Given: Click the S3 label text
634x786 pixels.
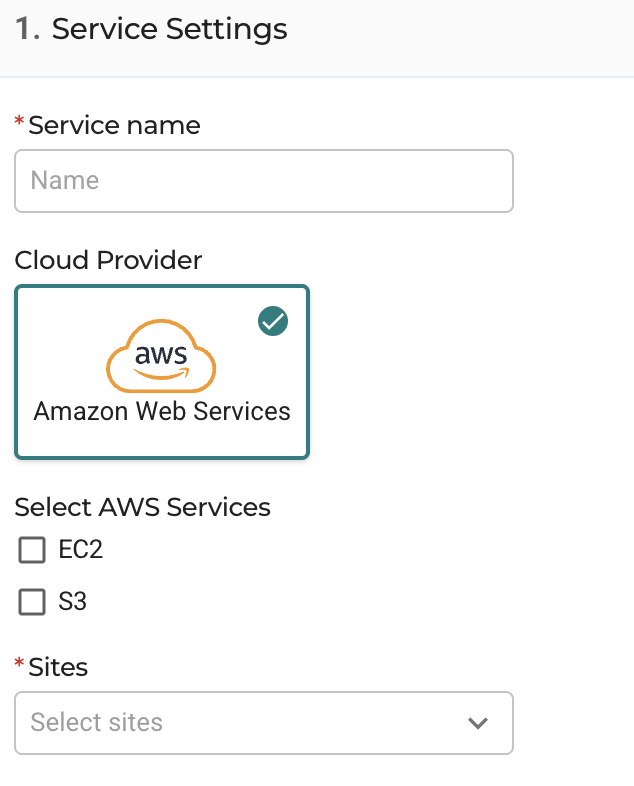Looking at the screenshot, I should 73,602.
